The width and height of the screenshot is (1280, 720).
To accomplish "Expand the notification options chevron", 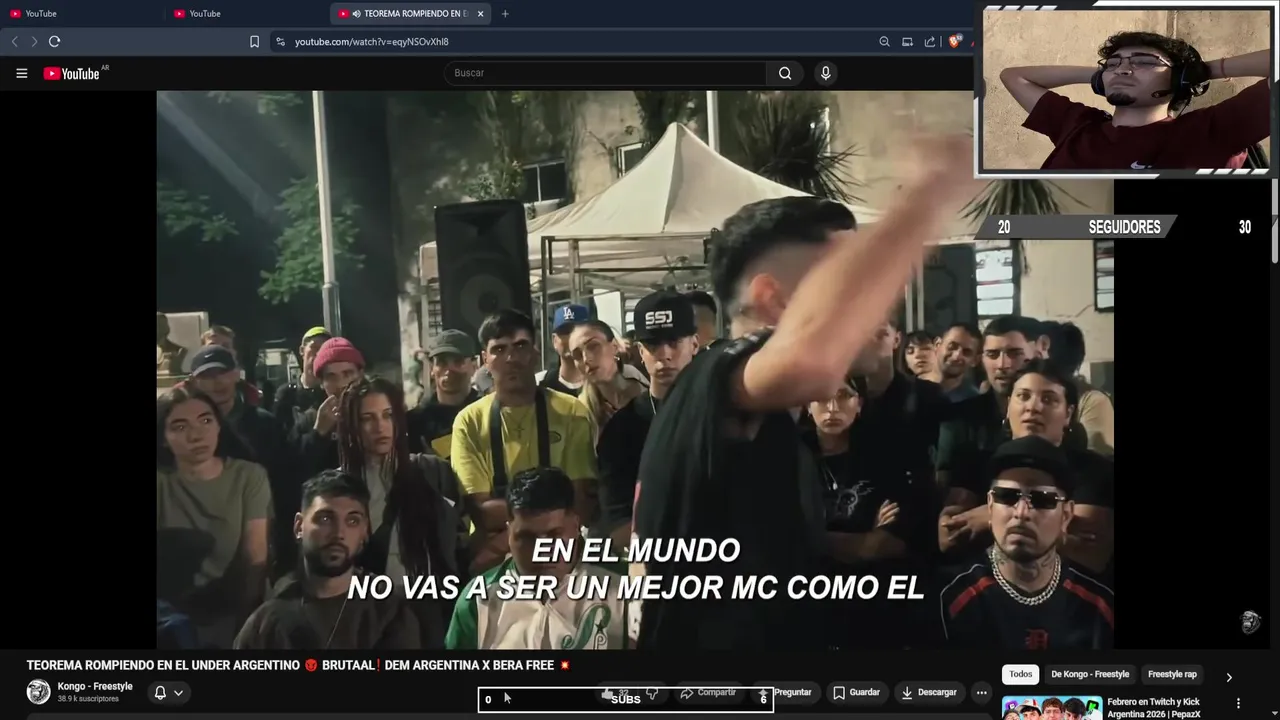I will tap(178, 692).
